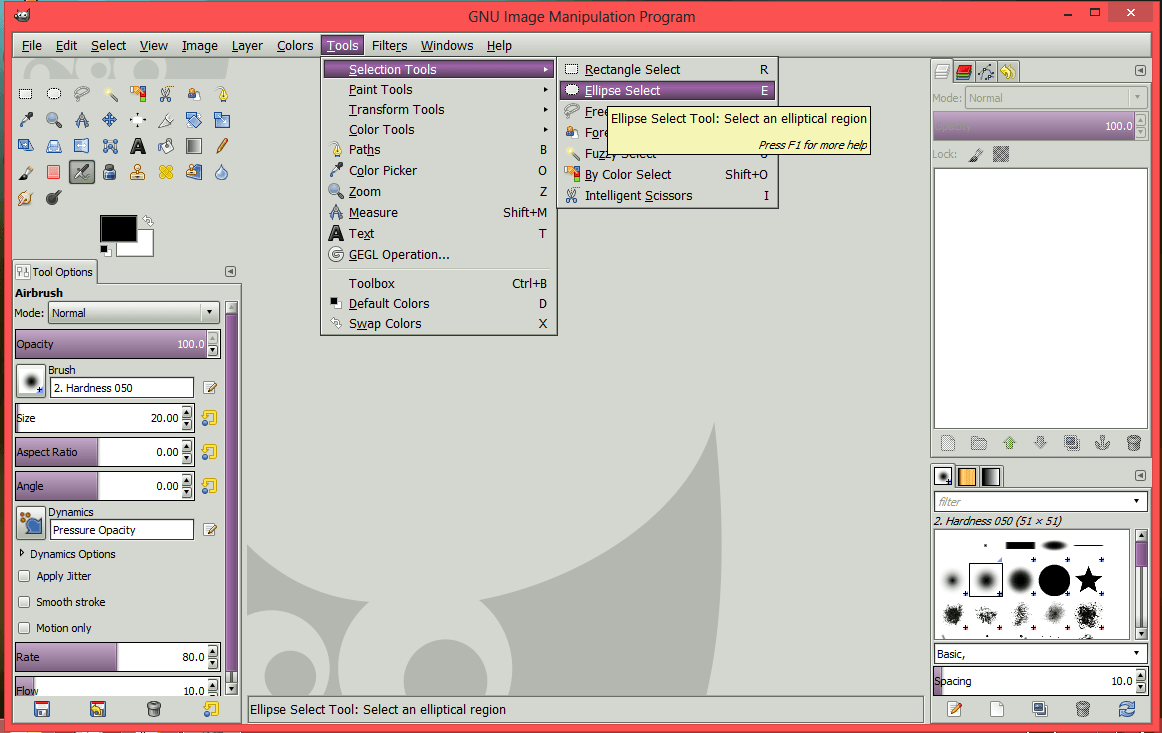Toggle link icon beside Aspect Ratio field

pos(210,452)
